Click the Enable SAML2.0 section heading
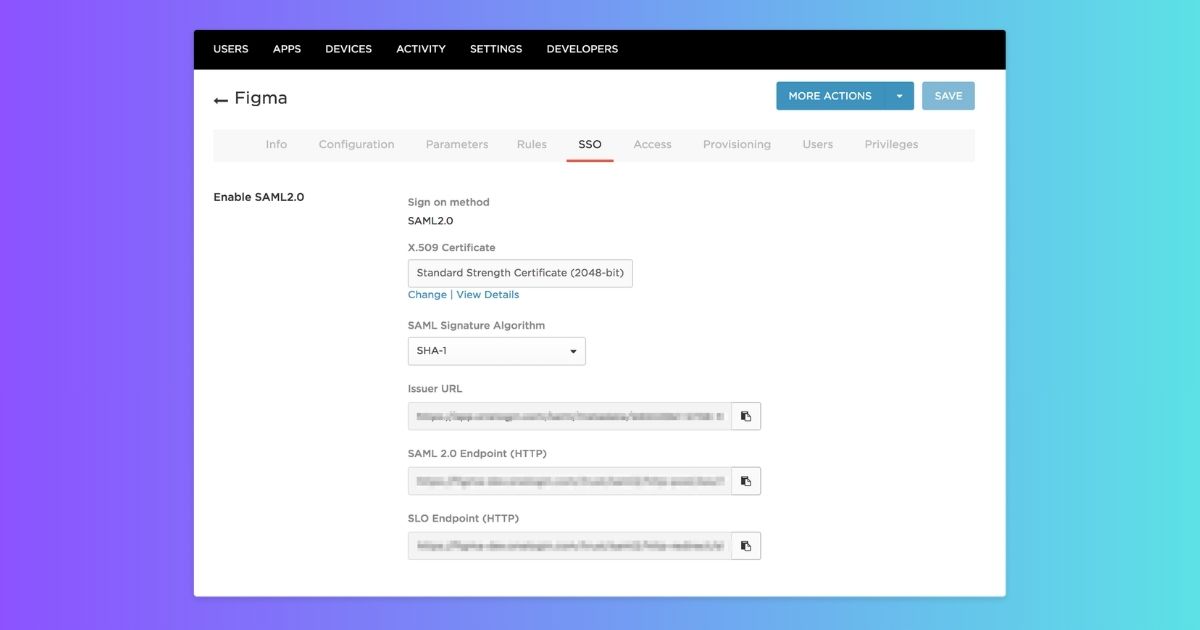The width and height of the screenshot is (1200, 630). point(258,197)
